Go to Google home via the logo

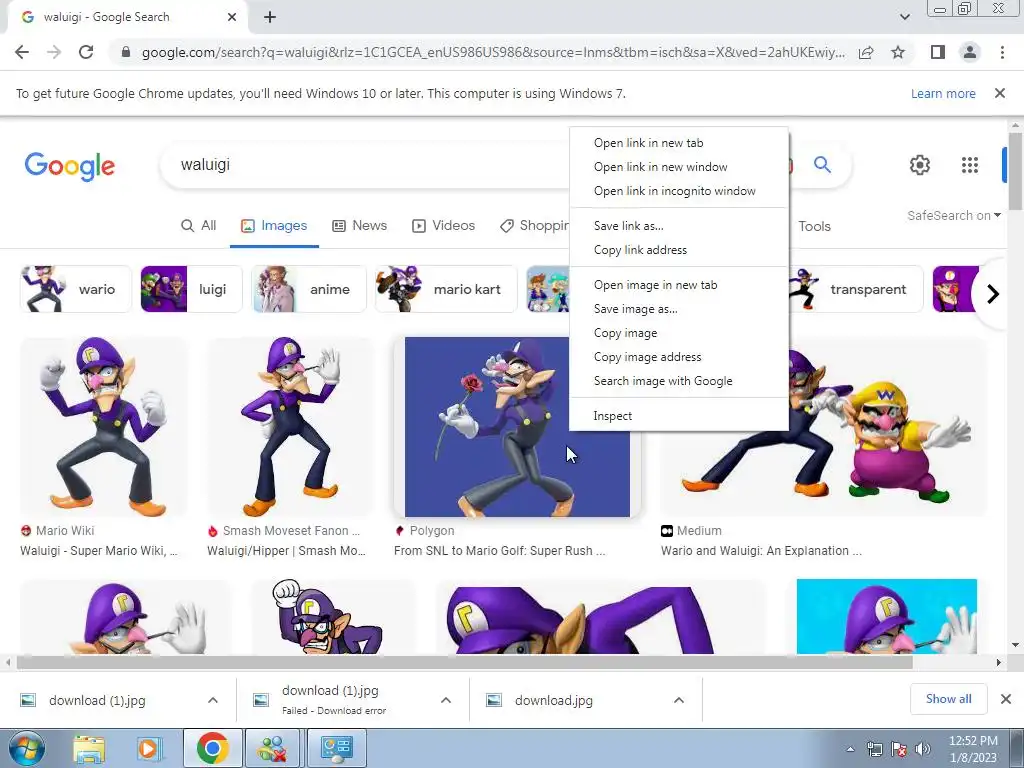[70, 166]
